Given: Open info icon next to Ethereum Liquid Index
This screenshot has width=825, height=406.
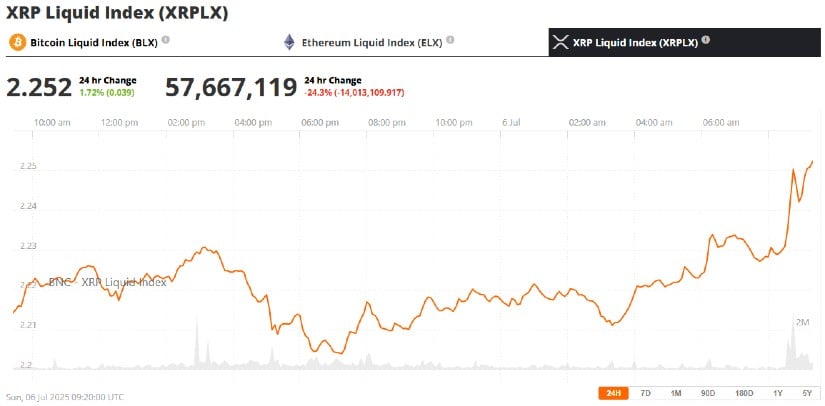Looking at the screenshot, I should click(450, 39).
